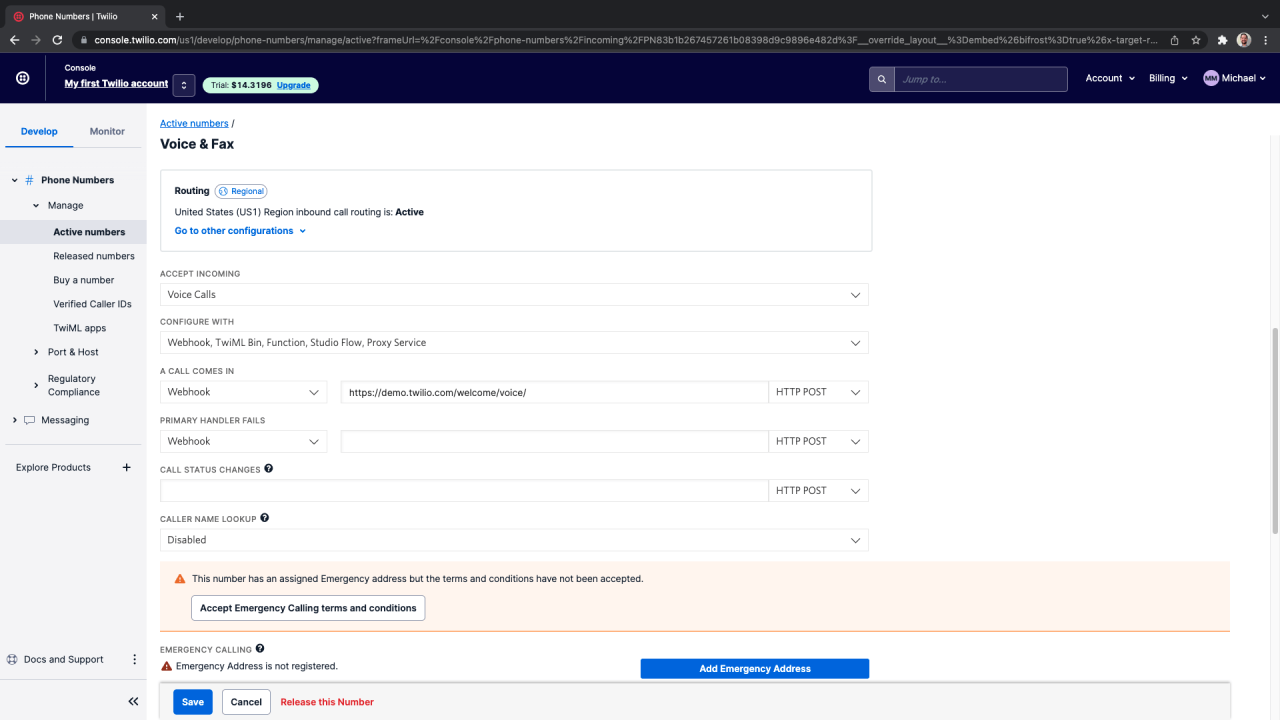Open the Account menu
The width and height of the screenshot is (1280, 720).
click(1110, 78)
